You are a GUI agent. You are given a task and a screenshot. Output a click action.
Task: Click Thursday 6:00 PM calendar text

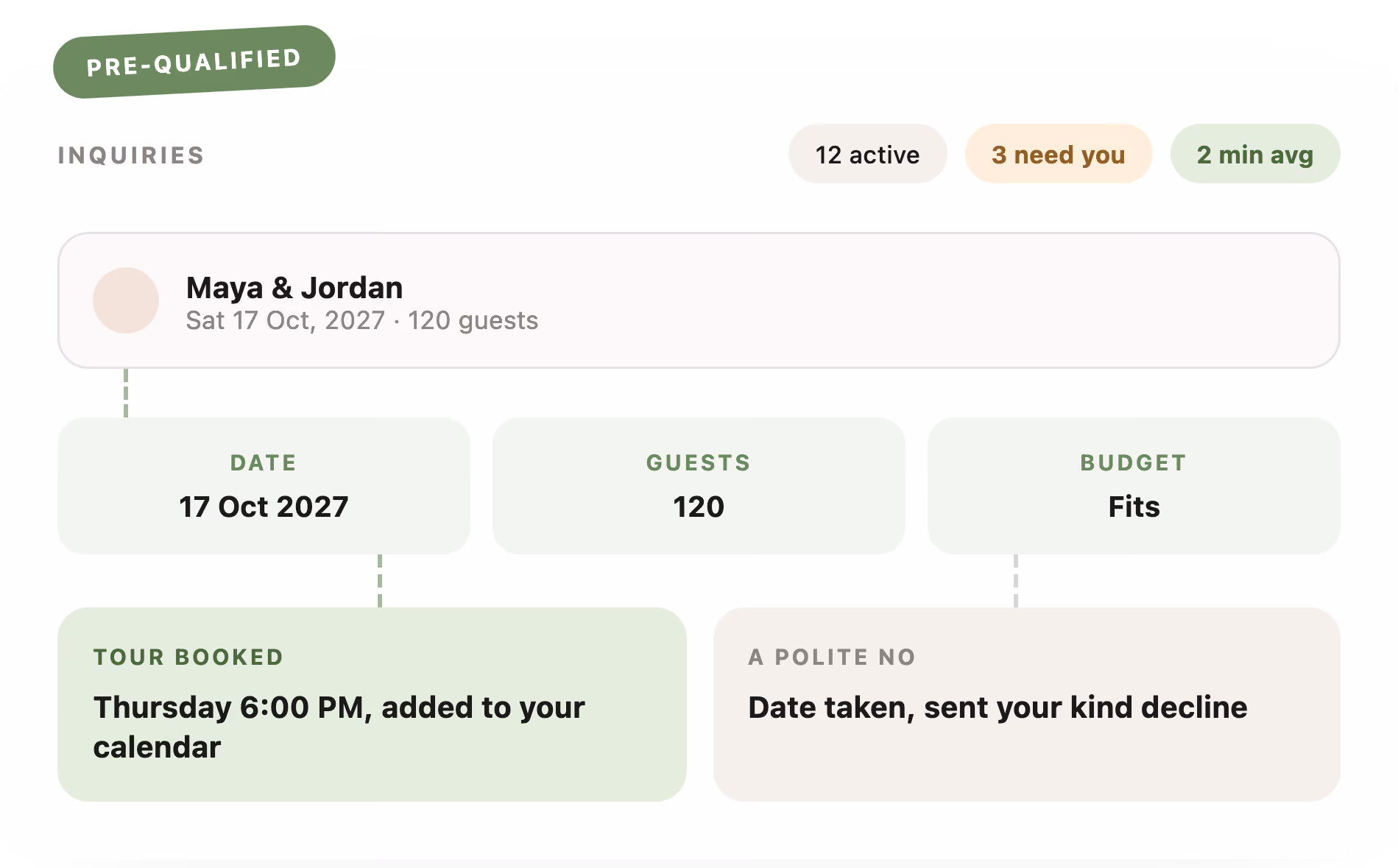click(x=339, y=727)
